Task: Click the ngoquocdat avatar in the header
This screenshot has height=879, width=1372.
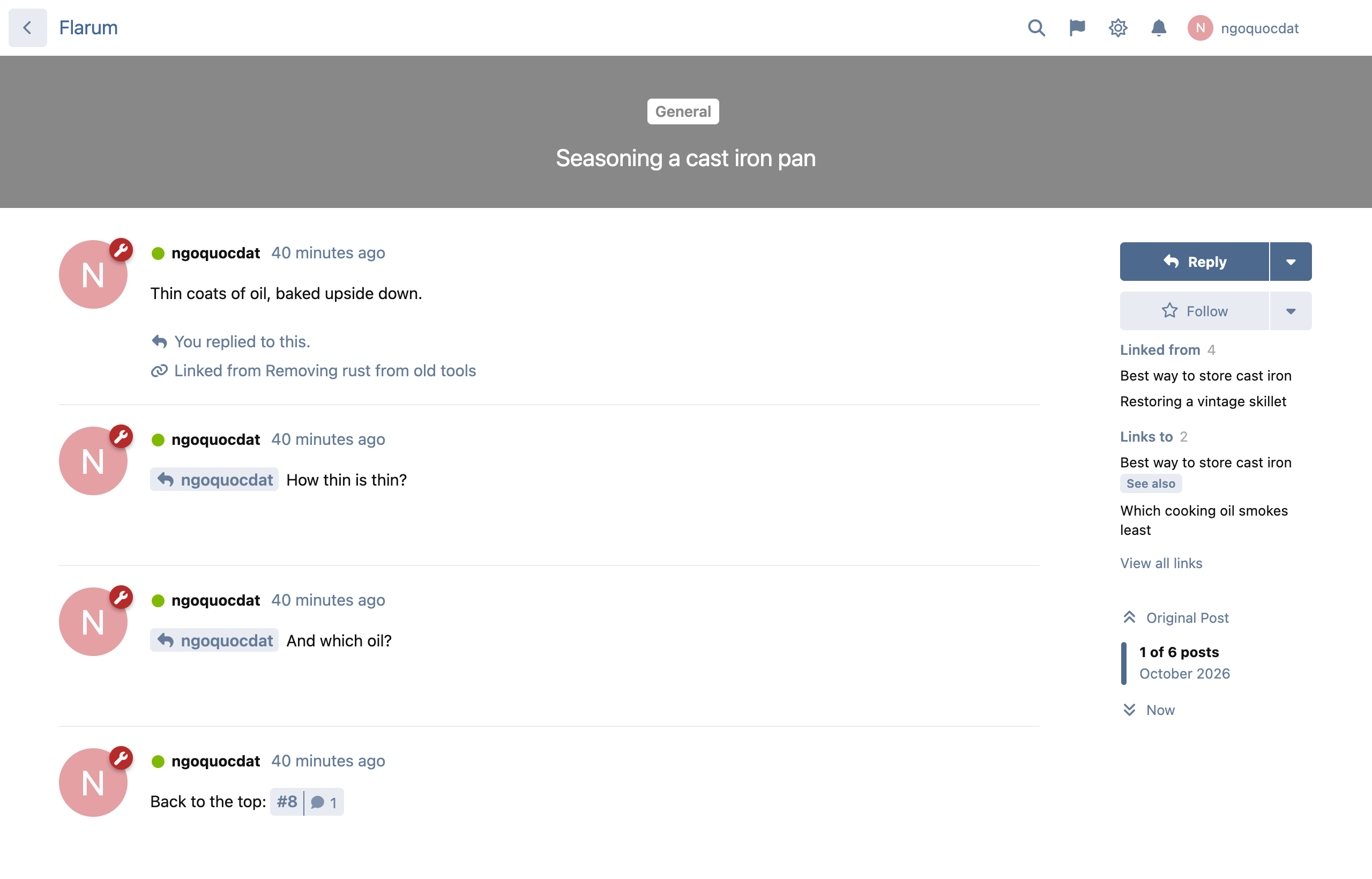Action: pos(1200,28)
